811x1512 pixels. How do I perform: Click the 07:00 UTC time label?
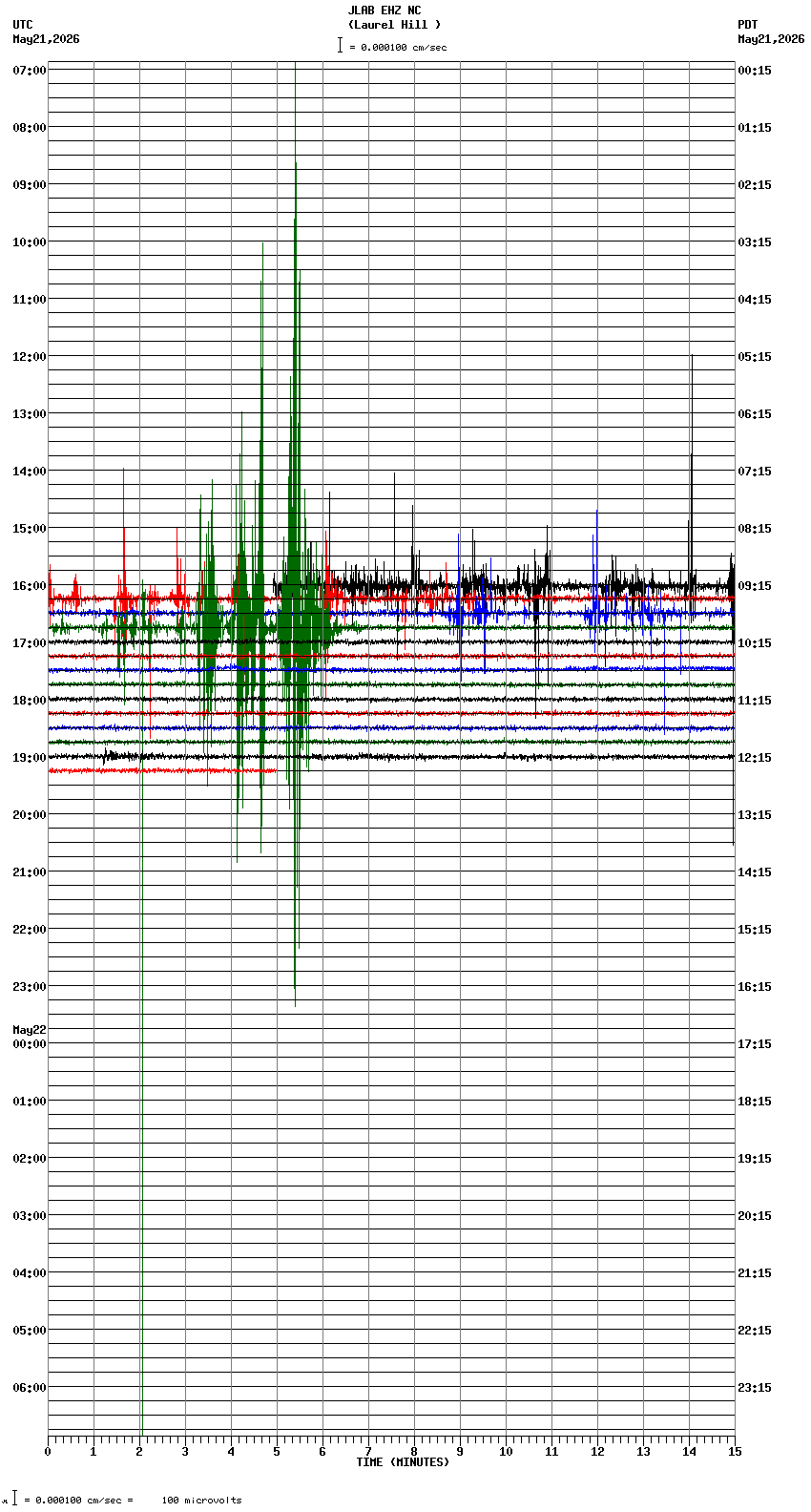[30, 71]
